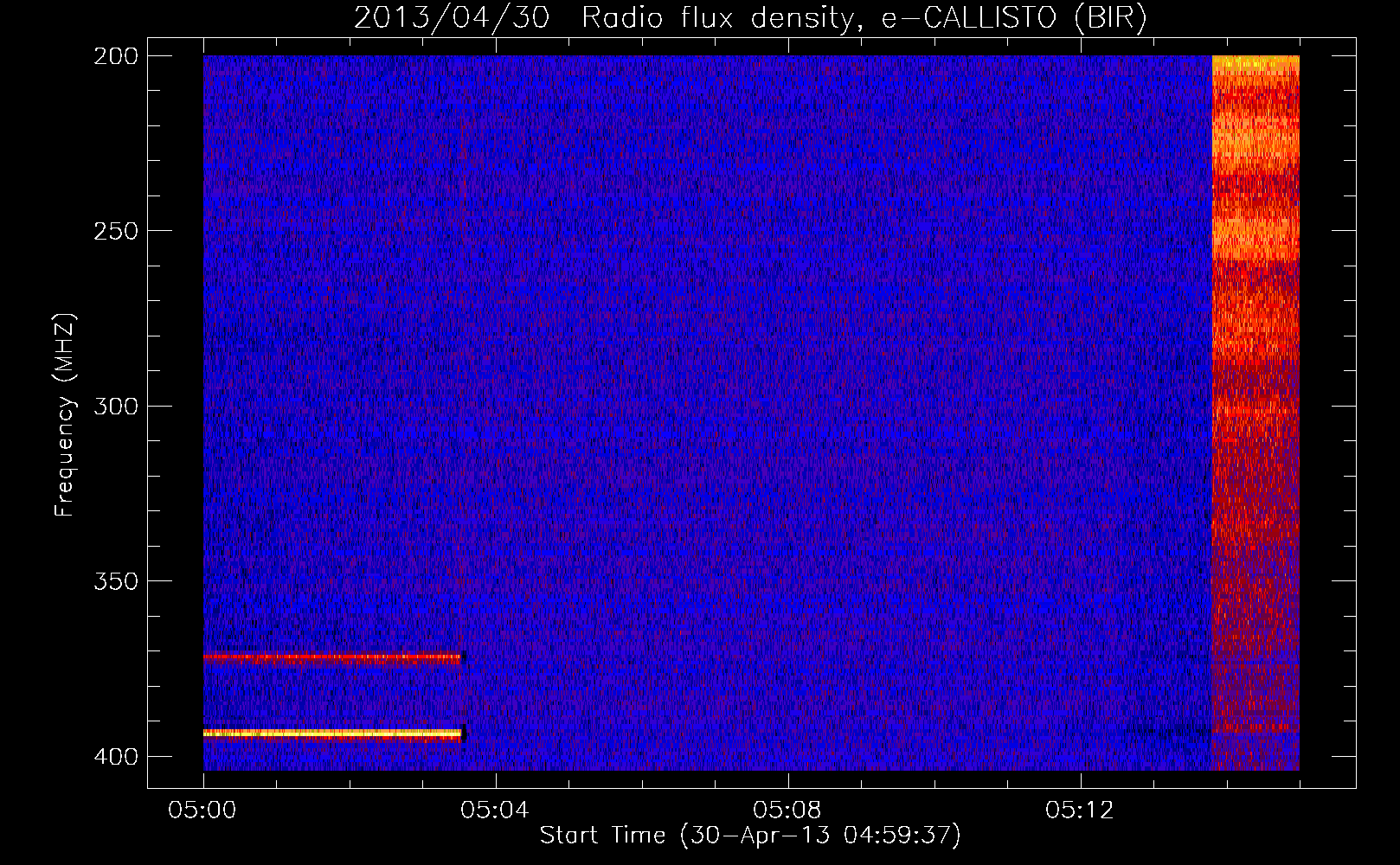This screenshot has width=1400, height=865.
Task: Click the 250 frequency tick label
Action: point(115,231)
